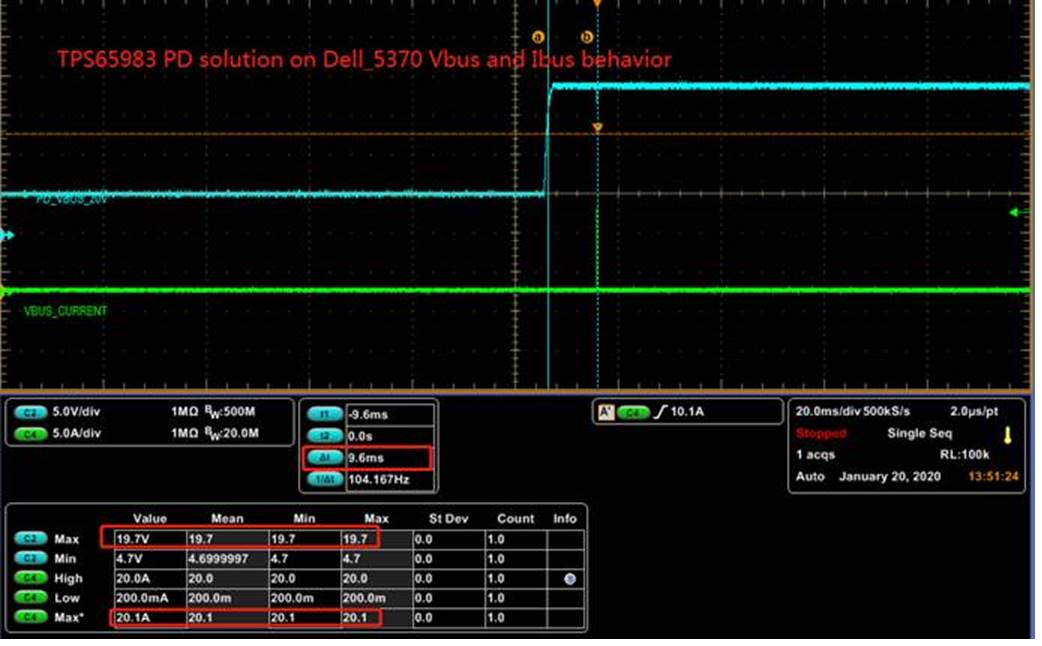Viewport: 1042px width, 646px height.
Task: Click the 4.7V value cell in Min row
Action: tap(150, 560)
